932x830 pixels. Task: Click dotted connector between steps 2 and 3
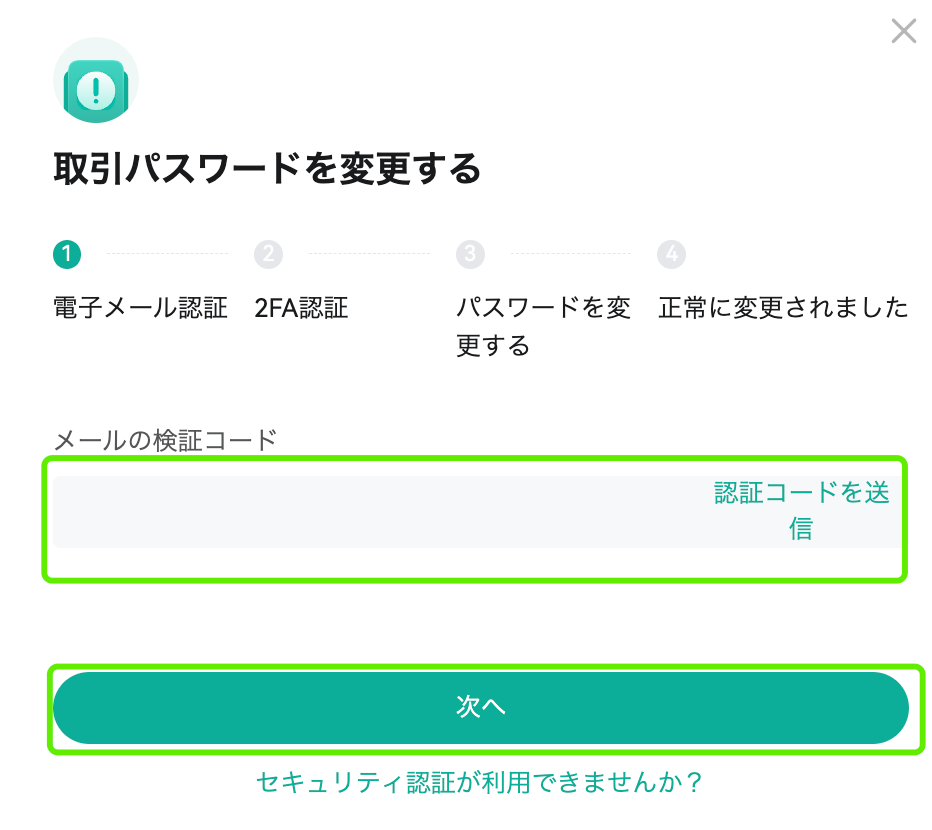[369, 254]
